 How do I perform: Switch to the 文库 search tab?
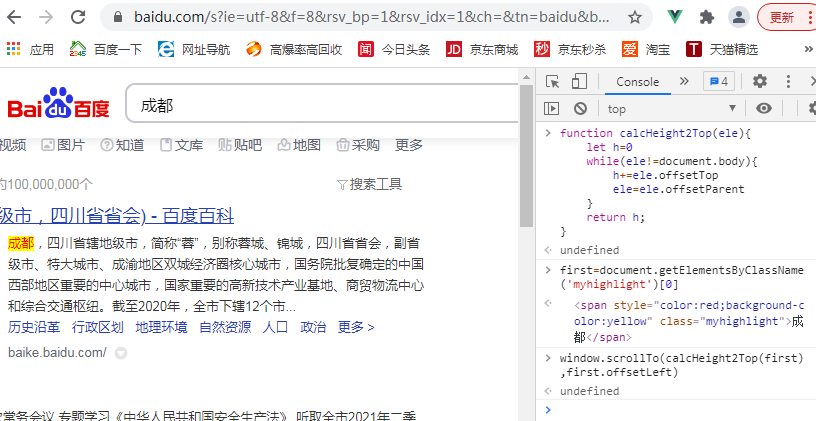pos(182,145)
